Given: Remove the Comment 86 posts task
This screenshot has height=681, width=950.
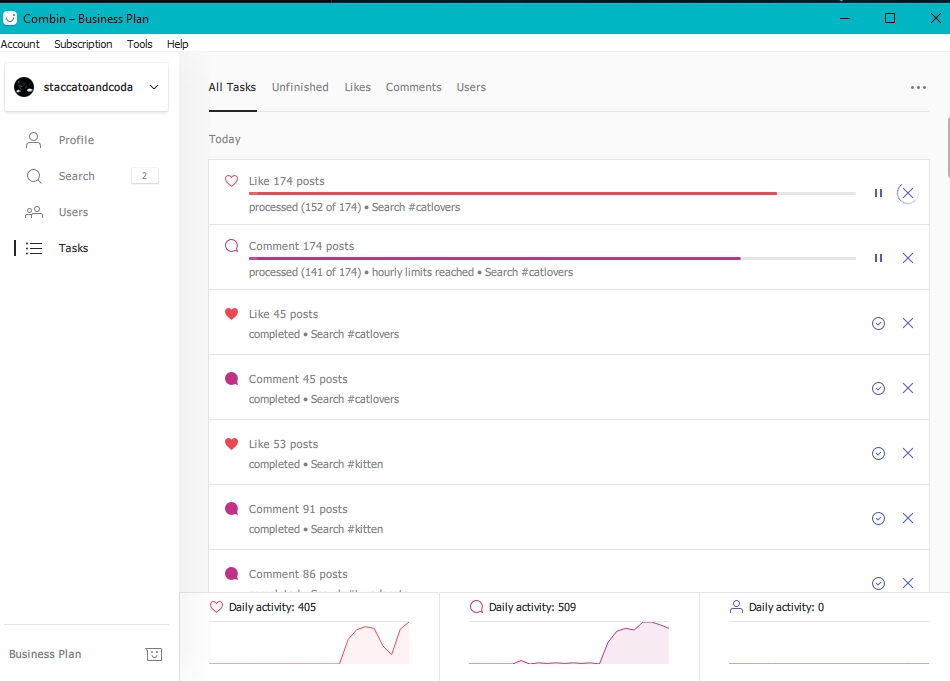Looking at the screenshot, I should coord(908,583).
